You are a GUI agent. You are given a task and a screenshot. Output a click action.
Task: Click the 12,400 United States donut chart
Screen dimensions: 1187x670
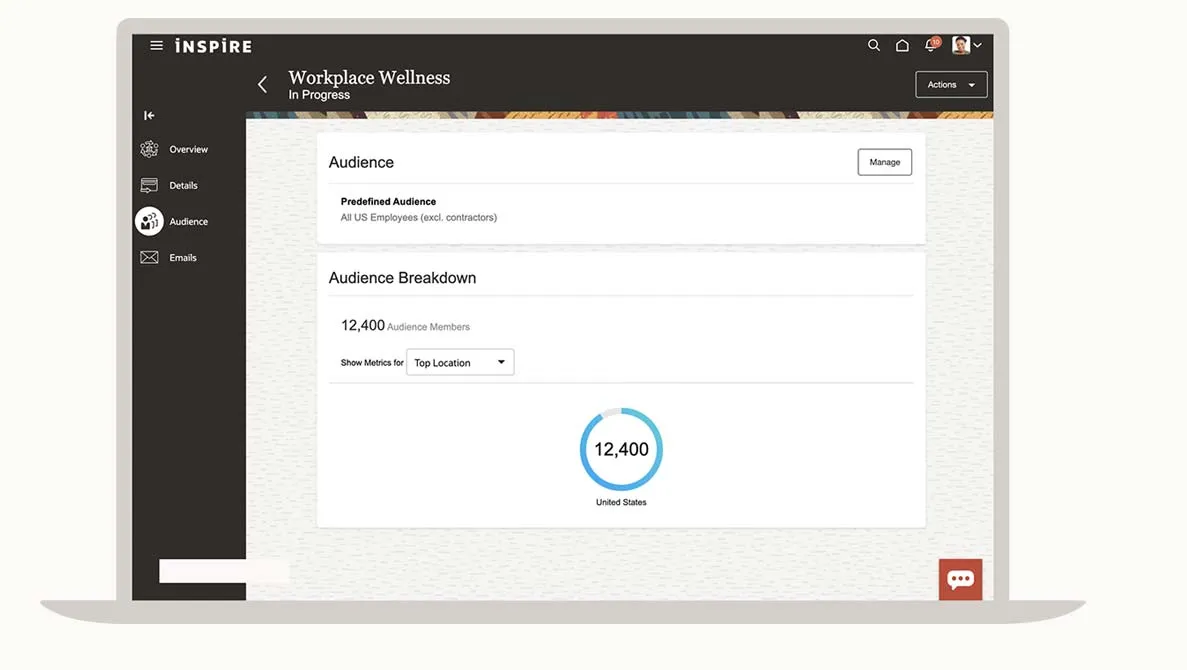(621, 449)
